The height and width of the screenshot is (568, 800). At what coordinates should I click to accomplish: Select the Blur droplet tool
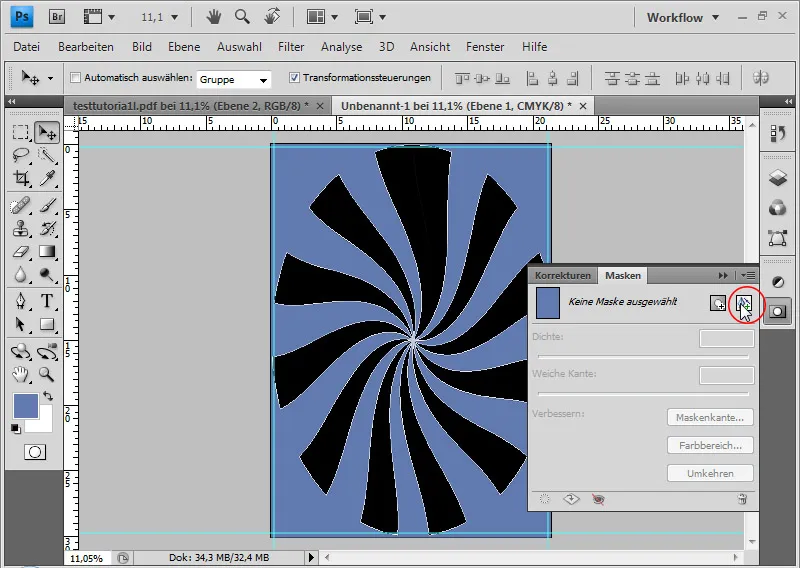click(20, 275)
